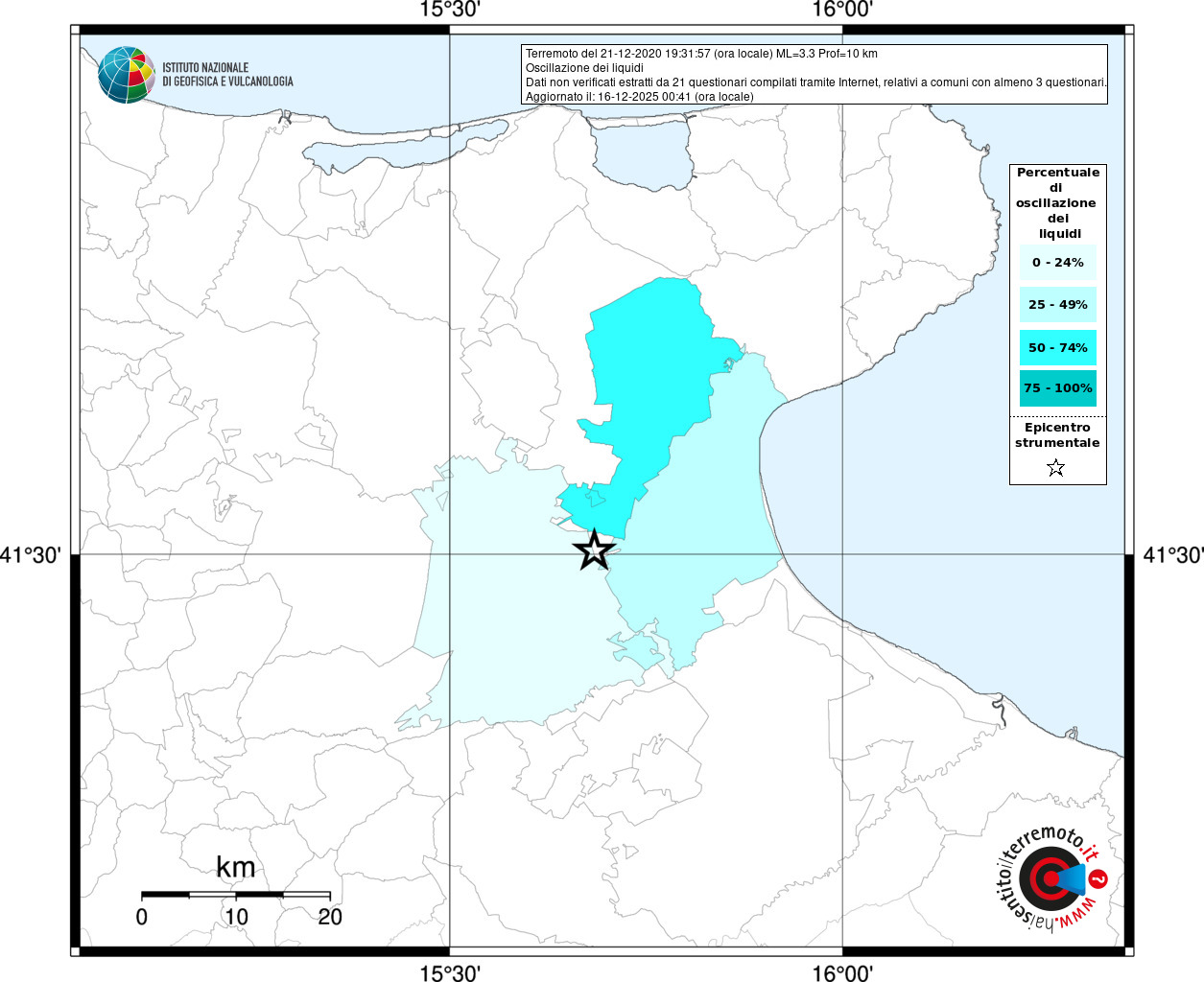This screenshot has height=982, width=1204.
Task: Click the legend epicenter star symbol
Action: coord(1056,468)
